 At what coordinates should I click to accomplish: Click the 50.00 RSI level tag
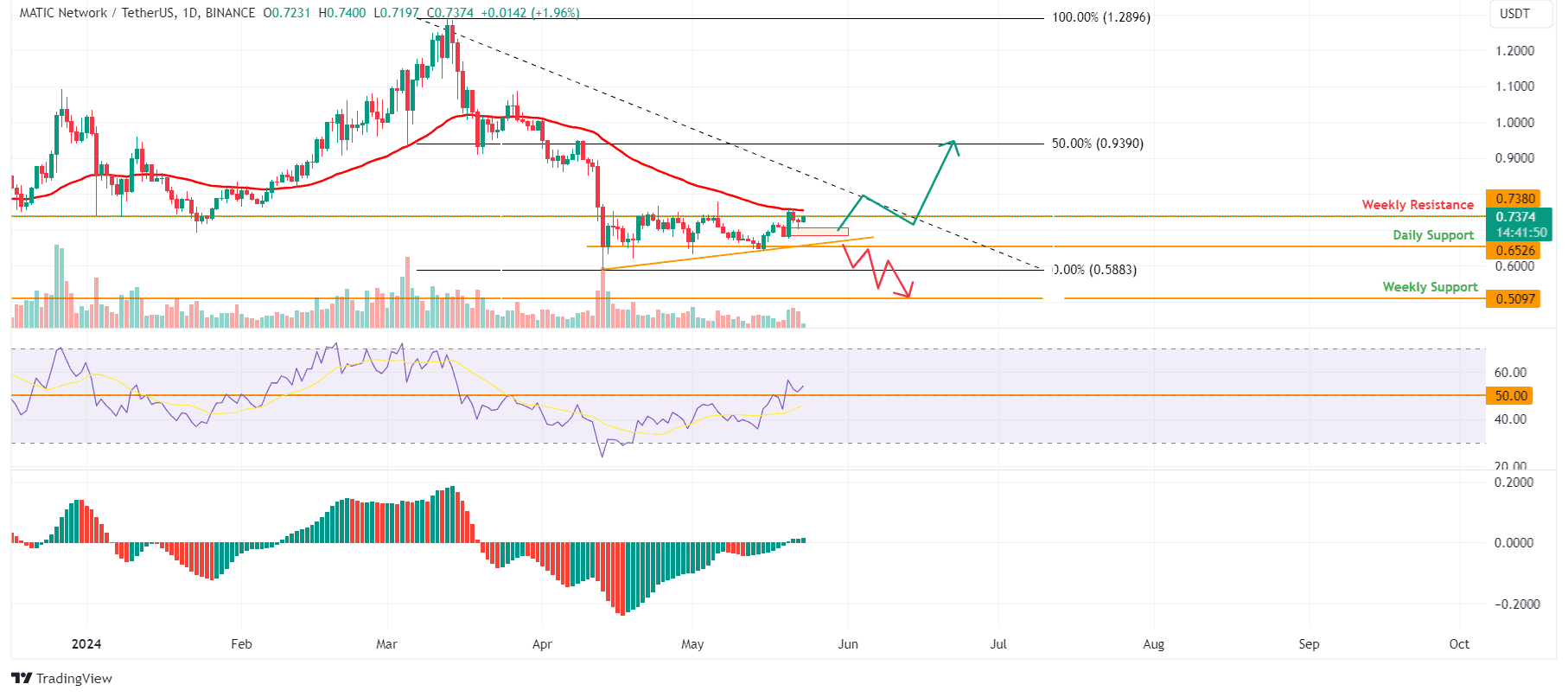1511,396
